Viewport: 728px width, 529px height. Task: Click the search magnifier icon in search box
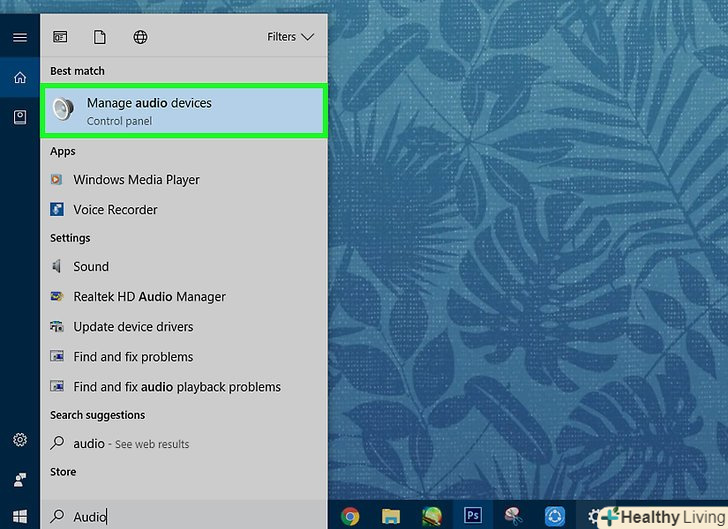(x=57, y=516)
